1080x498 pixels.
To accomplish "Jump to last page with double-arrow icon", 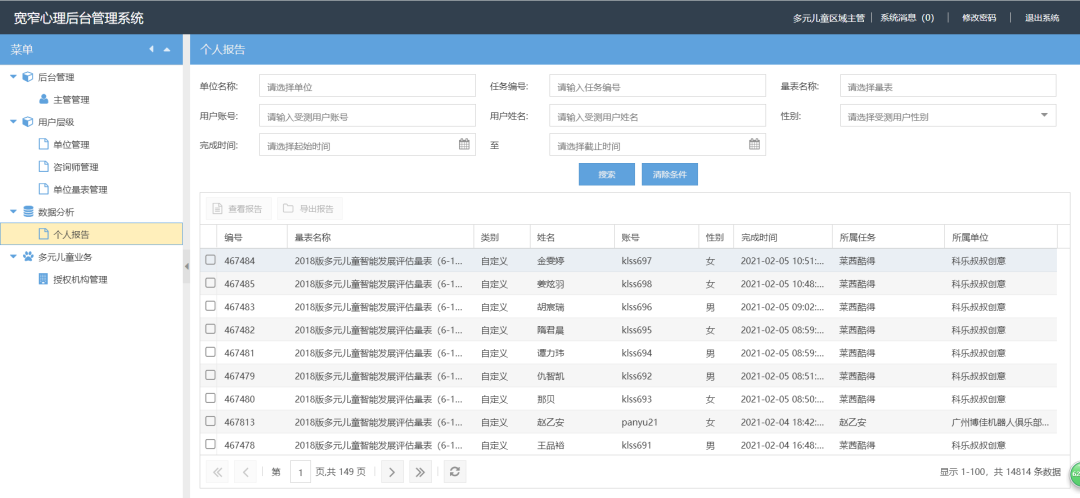I will tap(421, 471).
